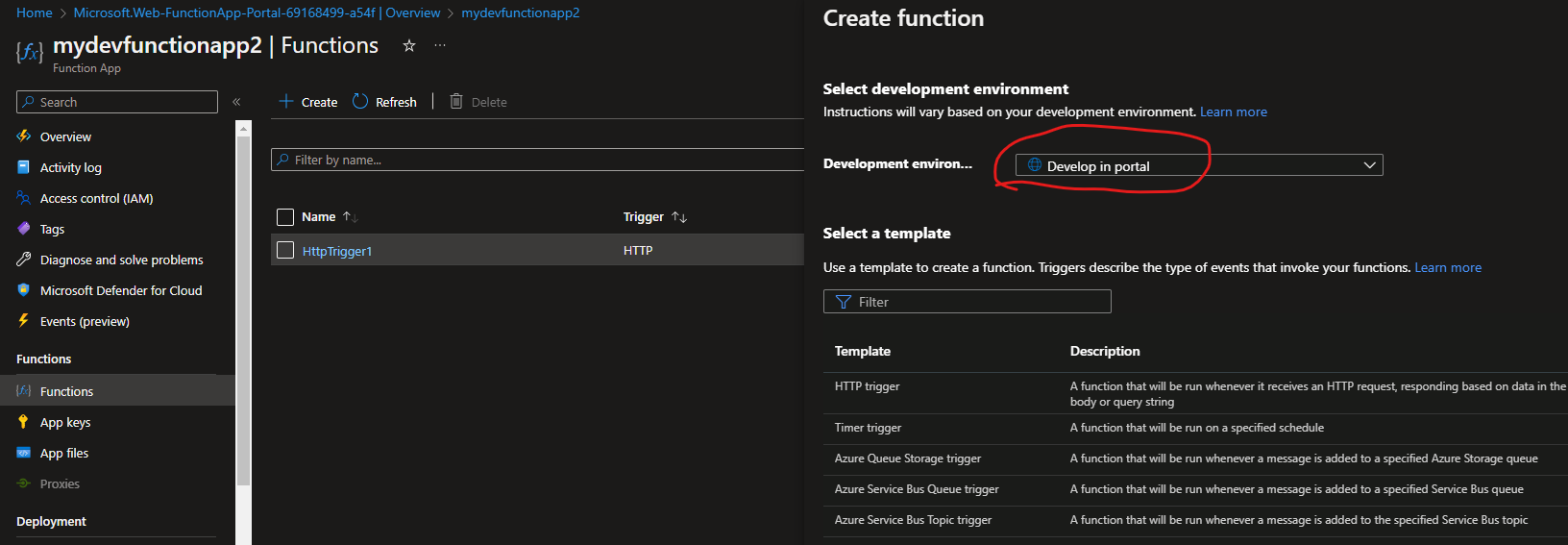Click the Diagnose and solve problems wrench icon

(x=24, y=260)
